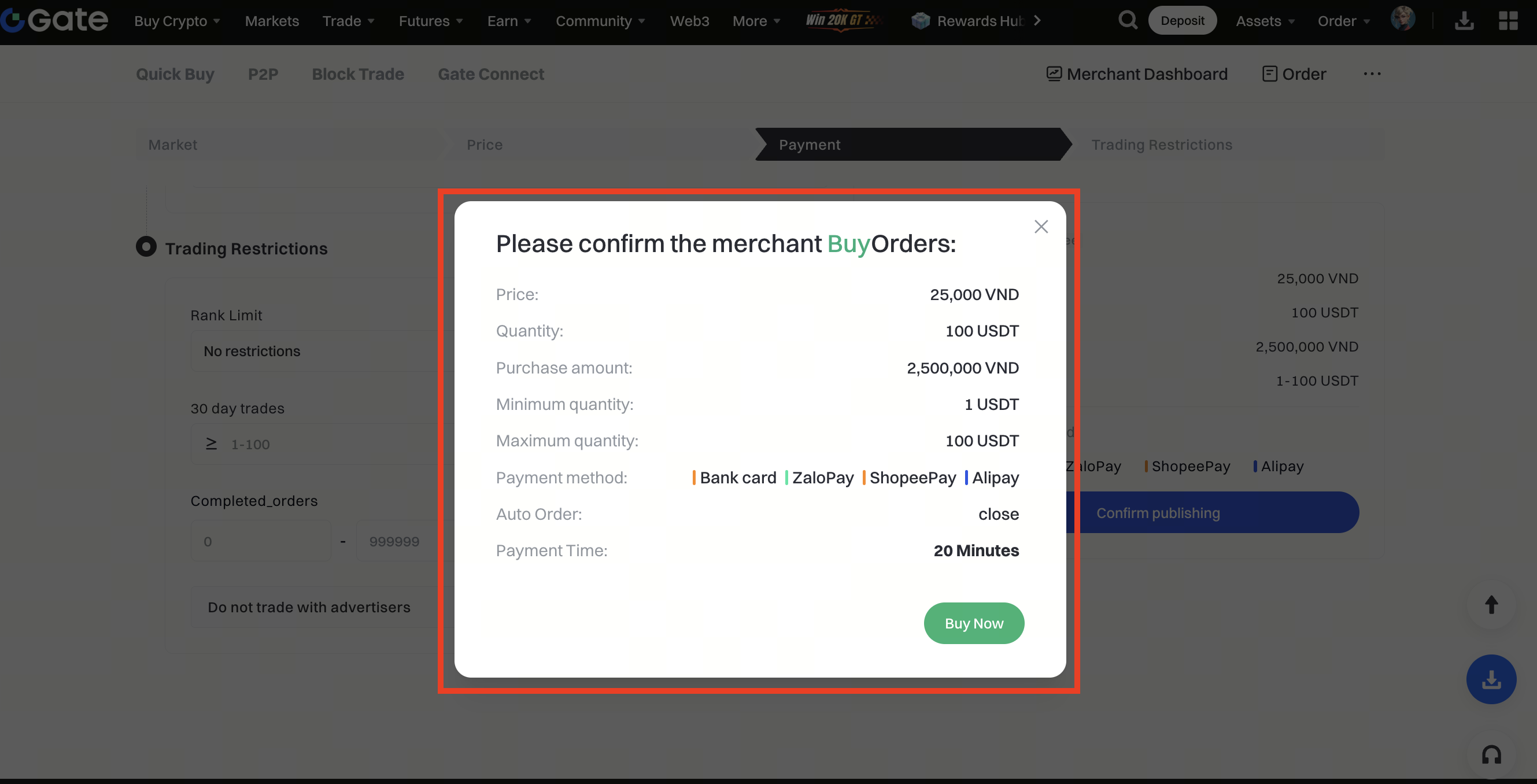Open the customer support headset icon
This screenshot has height=784, width=1537.
(x=1491, y=755)
